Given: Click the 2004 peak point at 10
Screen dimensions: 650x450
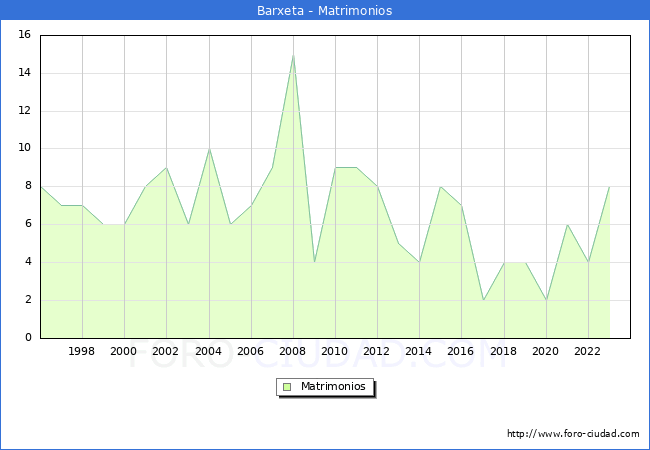Looking at the screenshot, I should pos(209,149).
